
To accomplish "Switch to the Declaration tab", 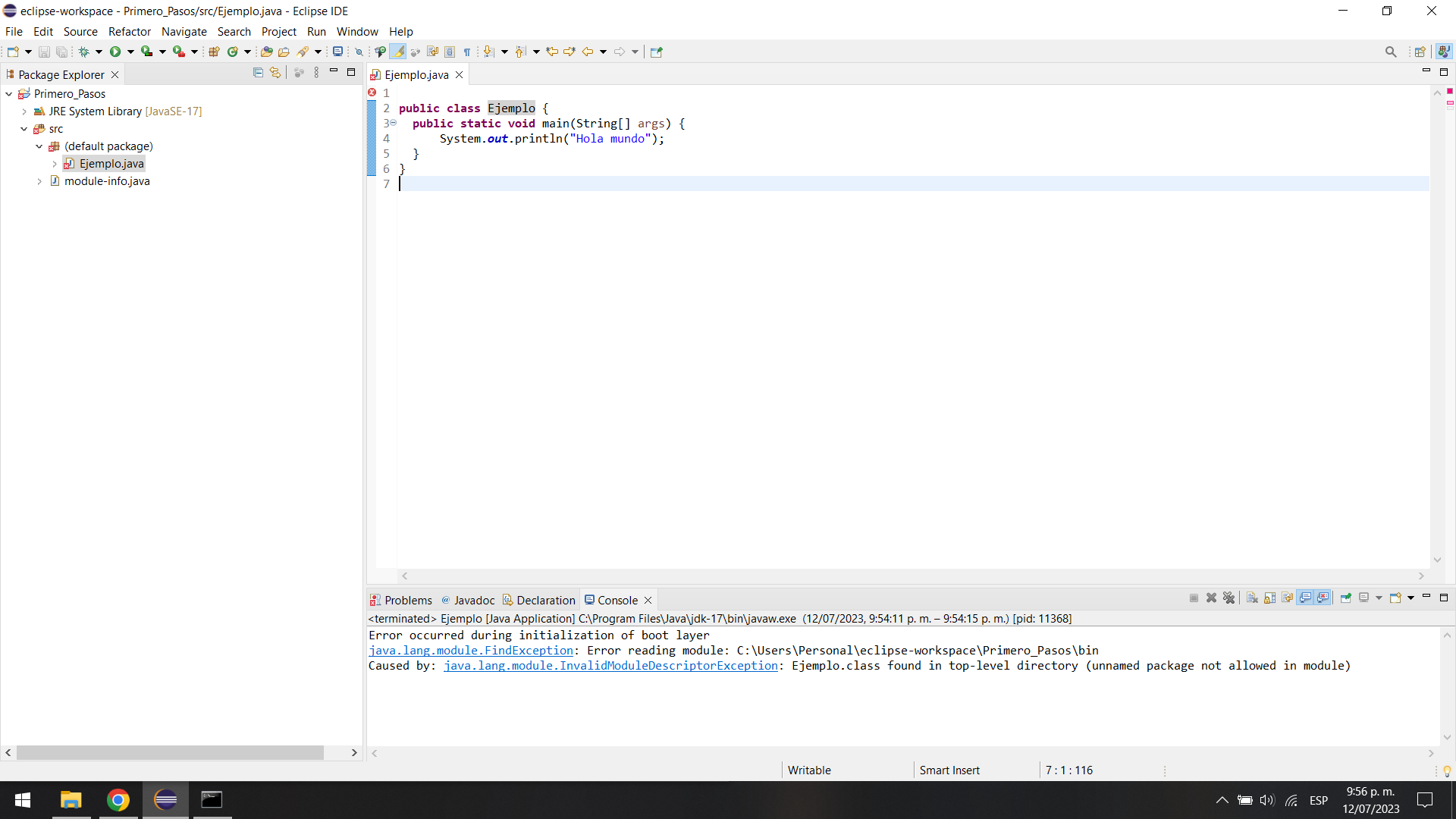I will click(538, 600).
